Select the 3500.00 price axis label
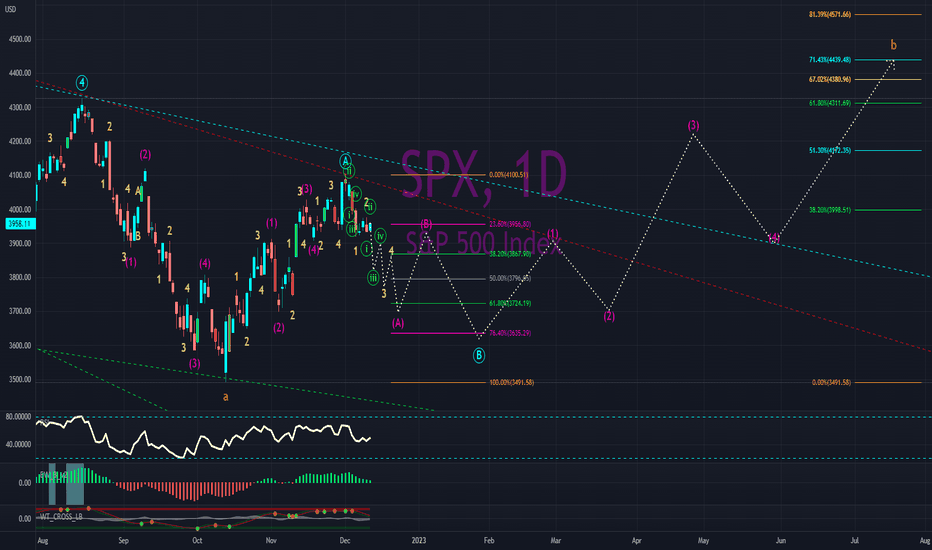The image size is (932, 550). 20,379
